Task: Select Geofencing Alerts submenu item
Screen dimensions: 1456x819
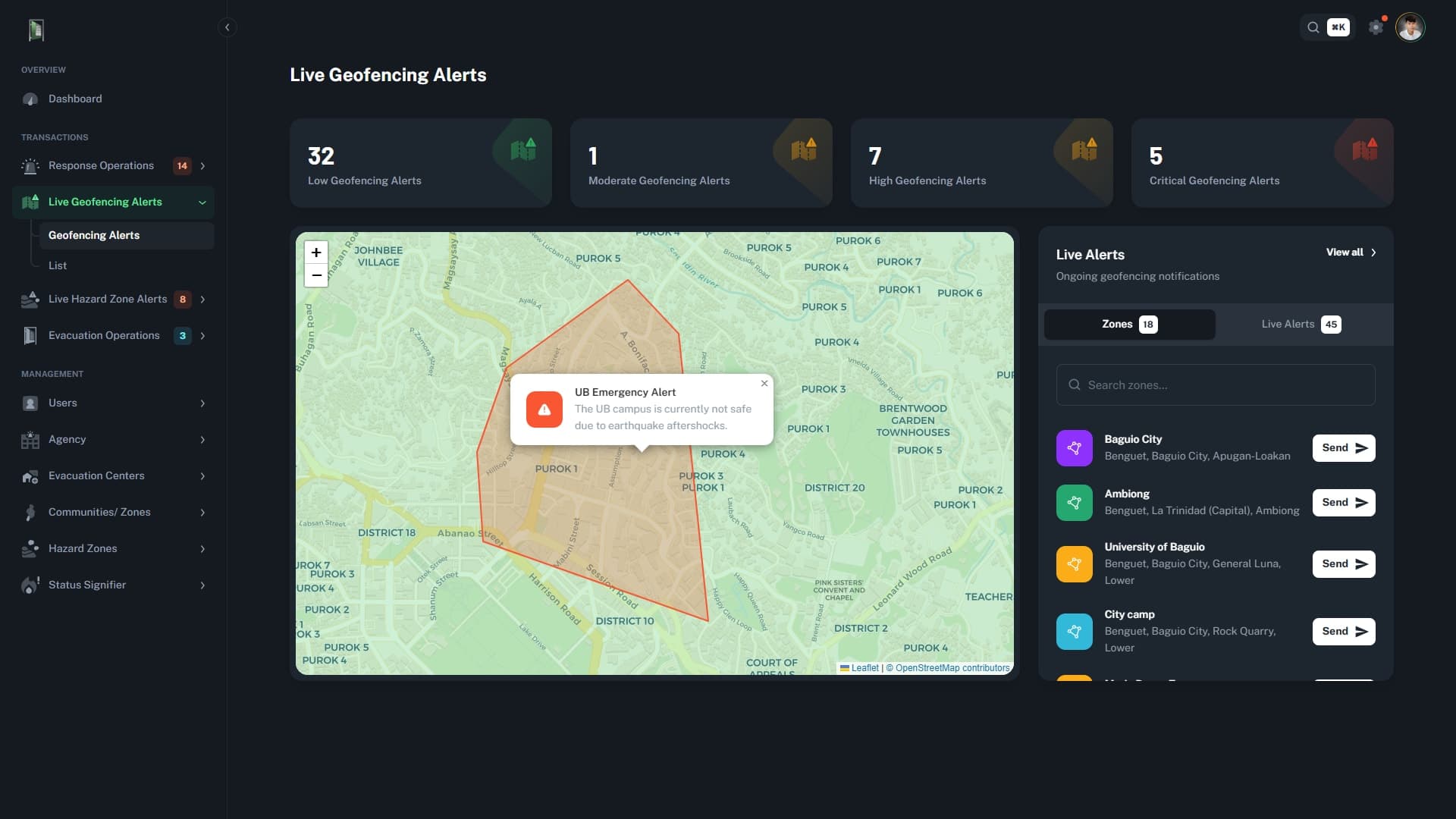Action: coord(126,236)
